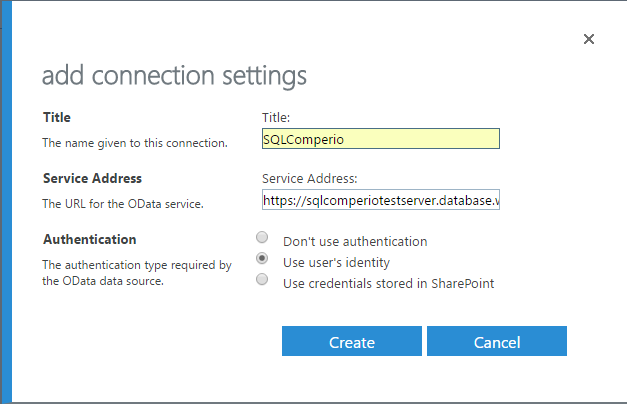Click the bold Authentication section heading

[x=90, y=240]
